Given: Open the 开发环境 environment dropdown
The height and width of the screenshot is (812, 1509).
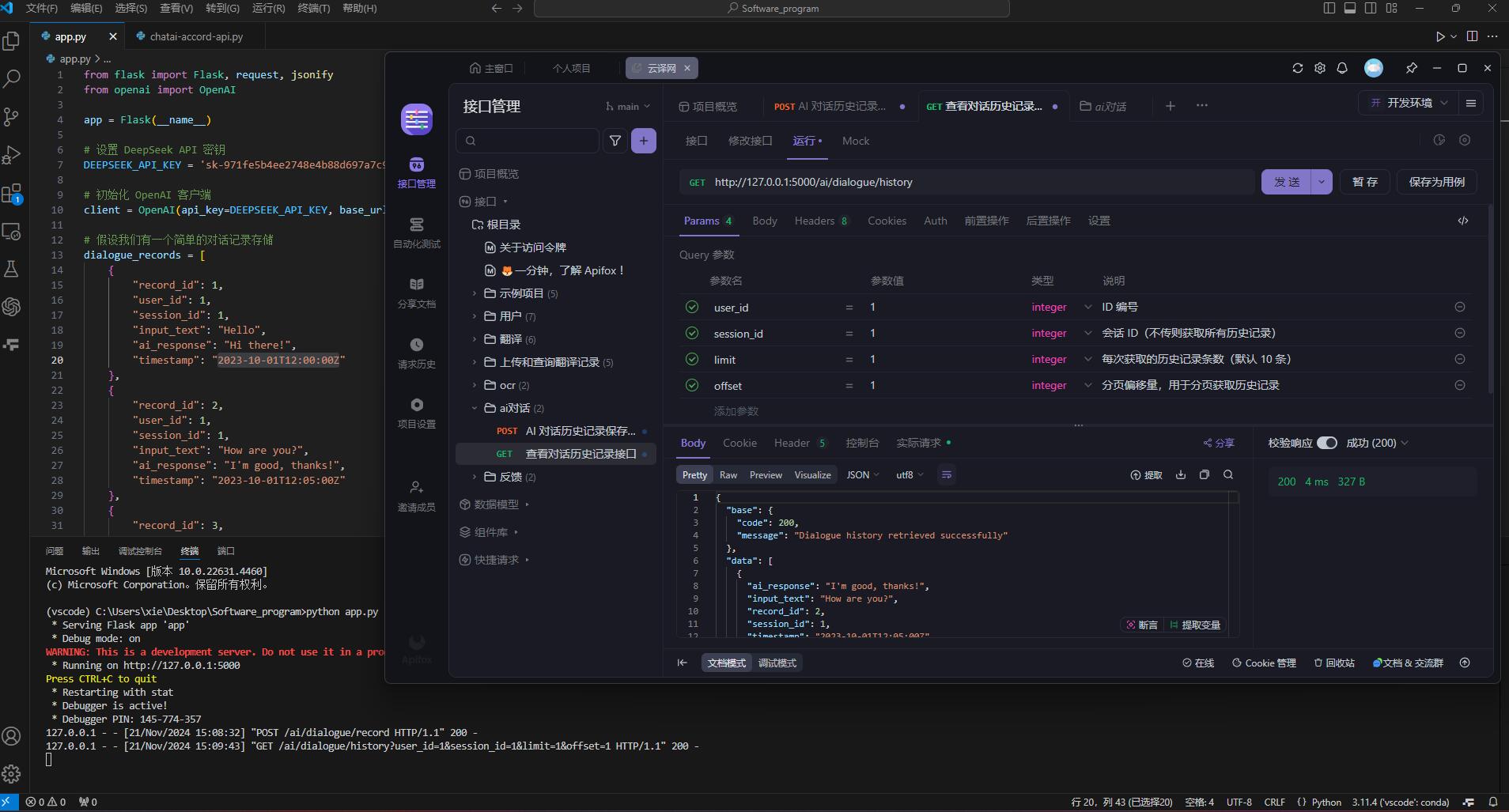Looking at the screenshot, I should [x=1409, y=103].
